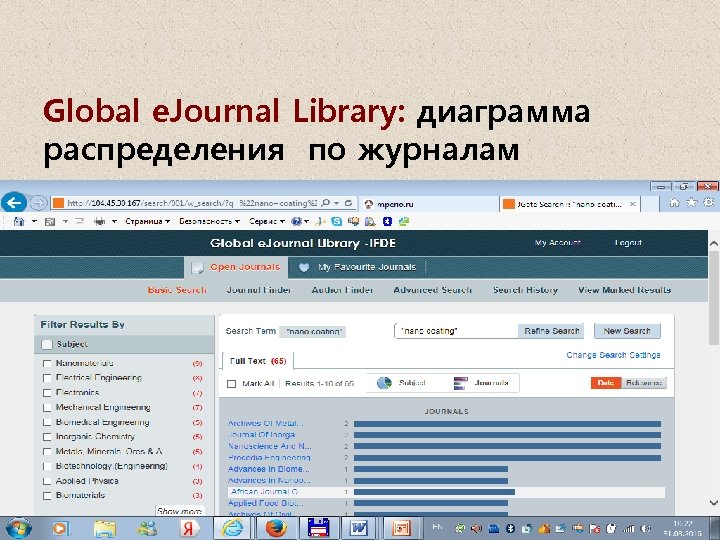Open the Advanced Search menu item
Screen dimensions: 720x540
[433, 290]
